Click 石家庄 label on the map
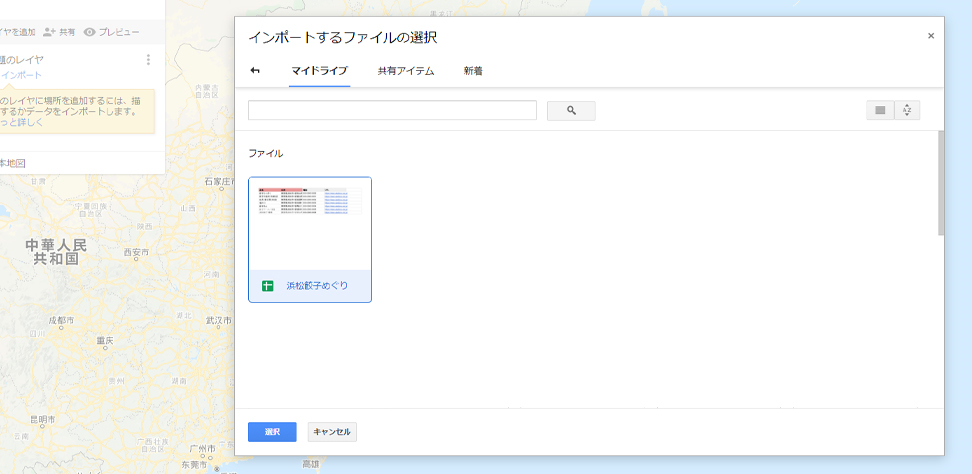Viewport: 972px width, 474px height. [x=219, y=182]
